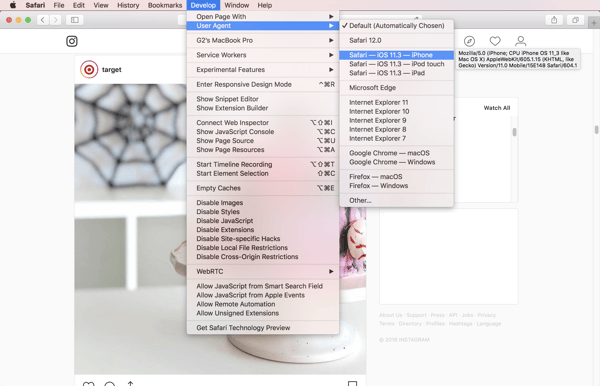Select Google Chrome — macOS agent
Viewport: 600px width, 386px height.
(x=396, y=153)
